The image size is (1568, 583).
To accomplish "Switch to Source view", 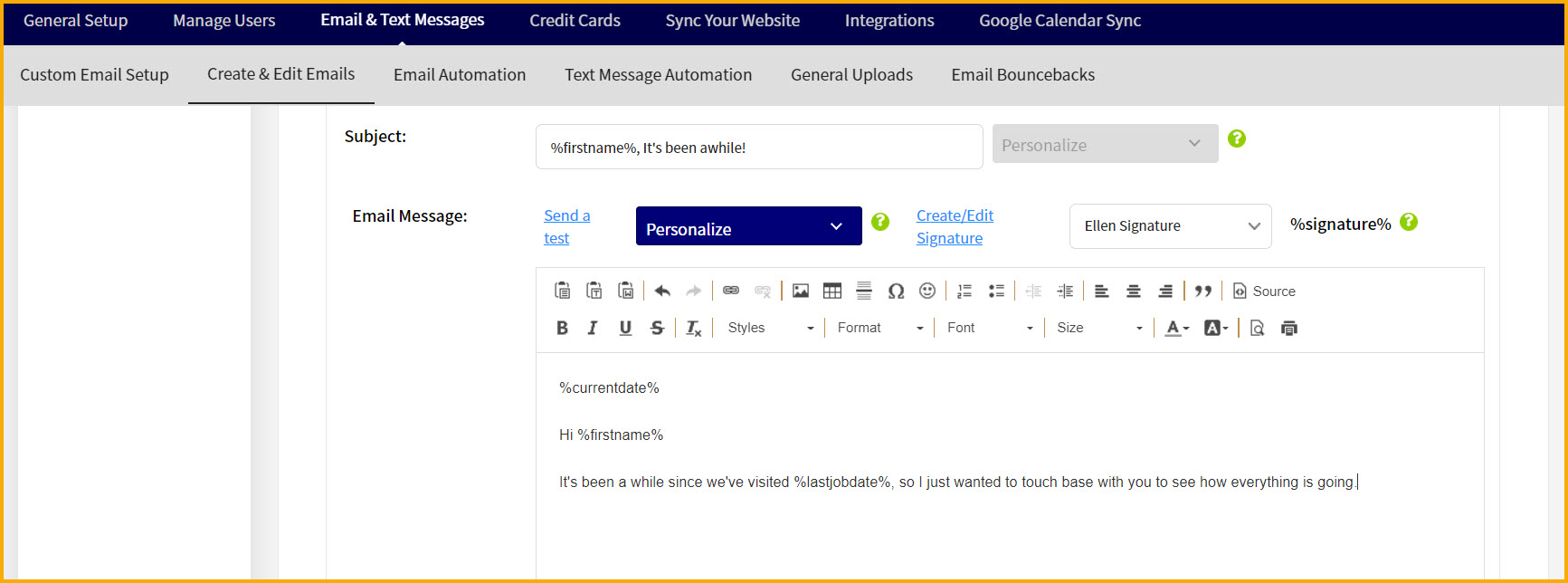I will point(1264,291).
